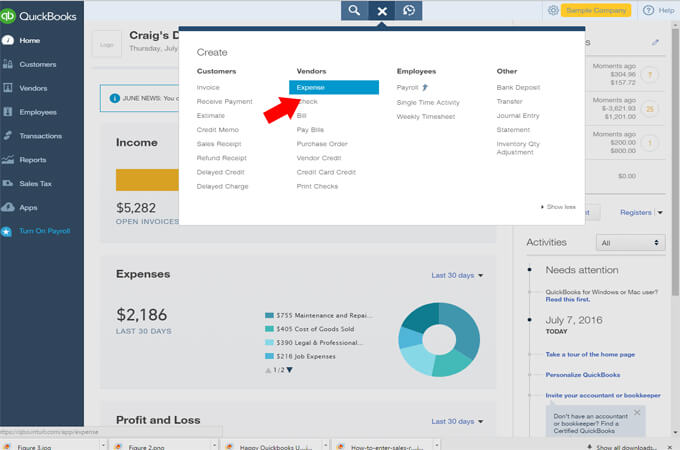Dismiss the accountant tip with X
This screenshot has width=680, height=450.
tap(637, 412)
